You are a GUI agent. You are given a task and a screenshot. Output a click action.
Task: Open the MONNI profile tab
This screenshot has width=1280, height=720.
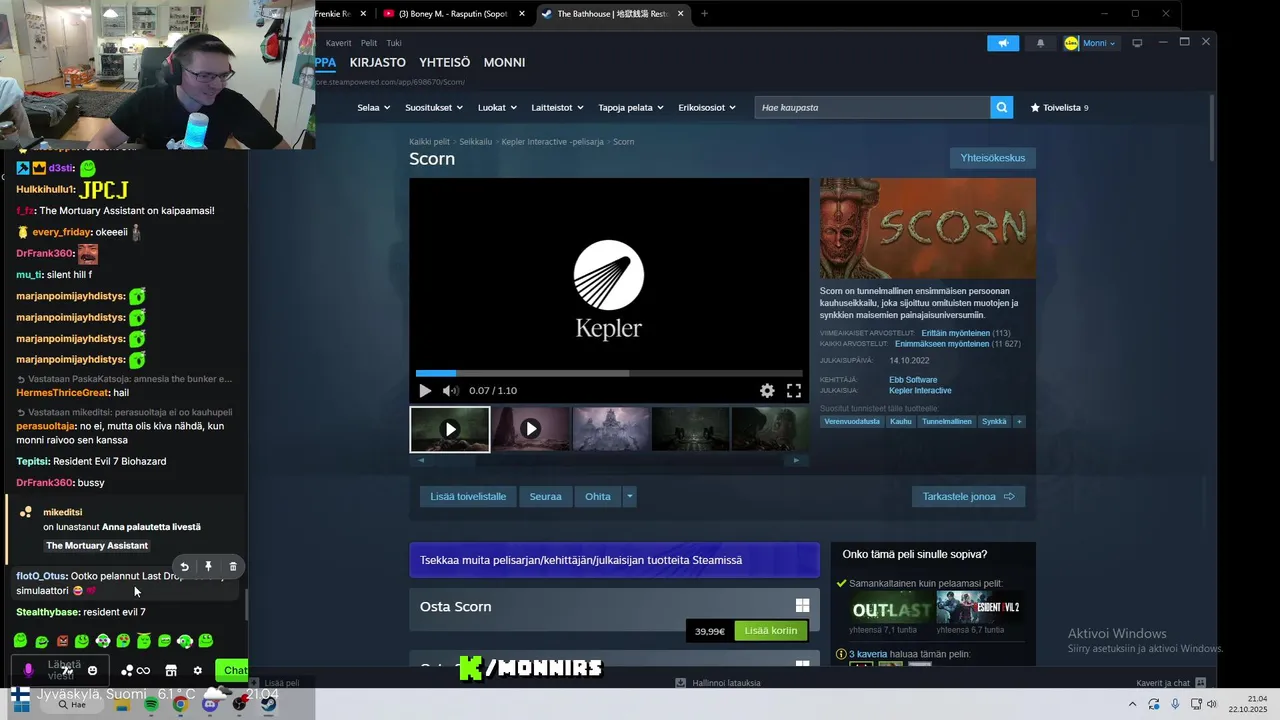pyautogui.click(x=504, y=62)
